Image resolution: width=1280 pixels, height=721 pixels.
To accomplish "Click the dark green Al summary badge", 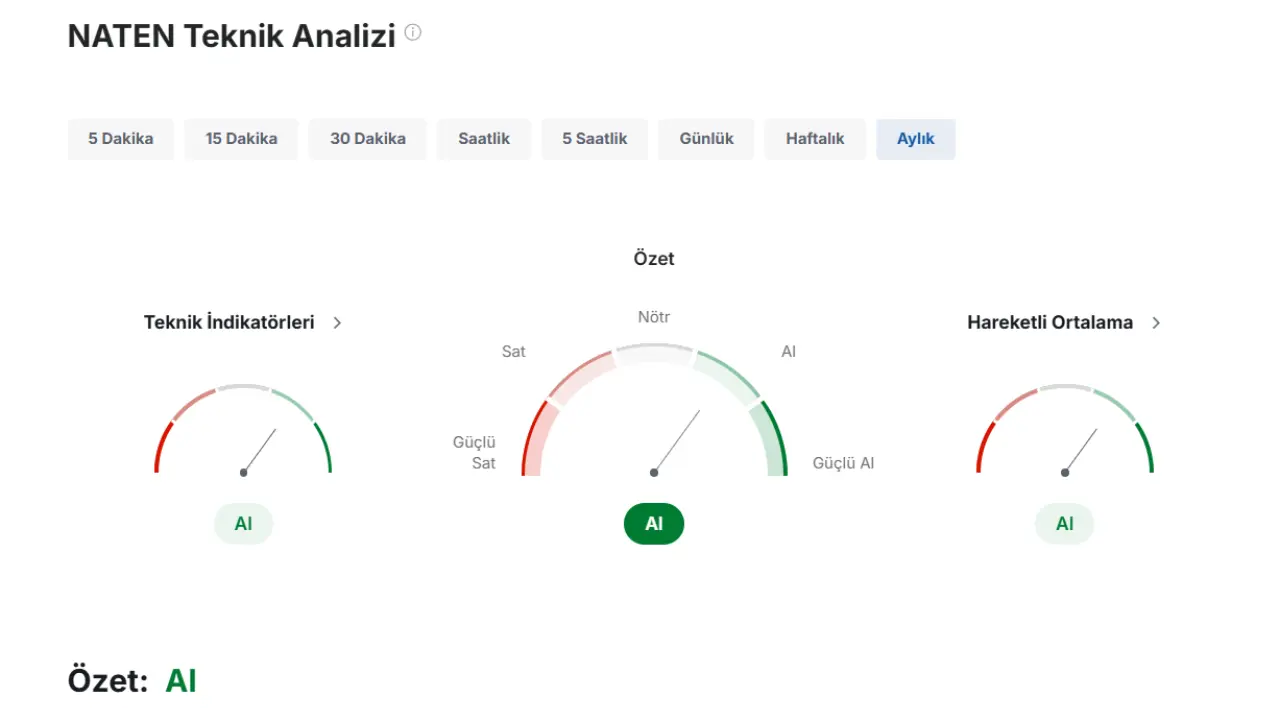I will pyautogui.click(x=654, y=524).
